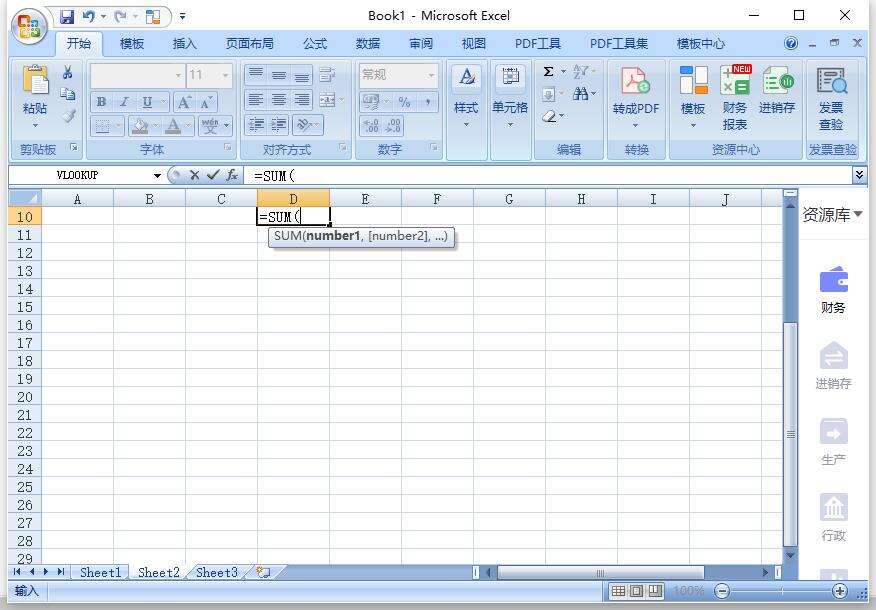This screenshot has height=610, width=876.
Task: Expand the Name Box dropdown
Action: [x=157, y=176]
